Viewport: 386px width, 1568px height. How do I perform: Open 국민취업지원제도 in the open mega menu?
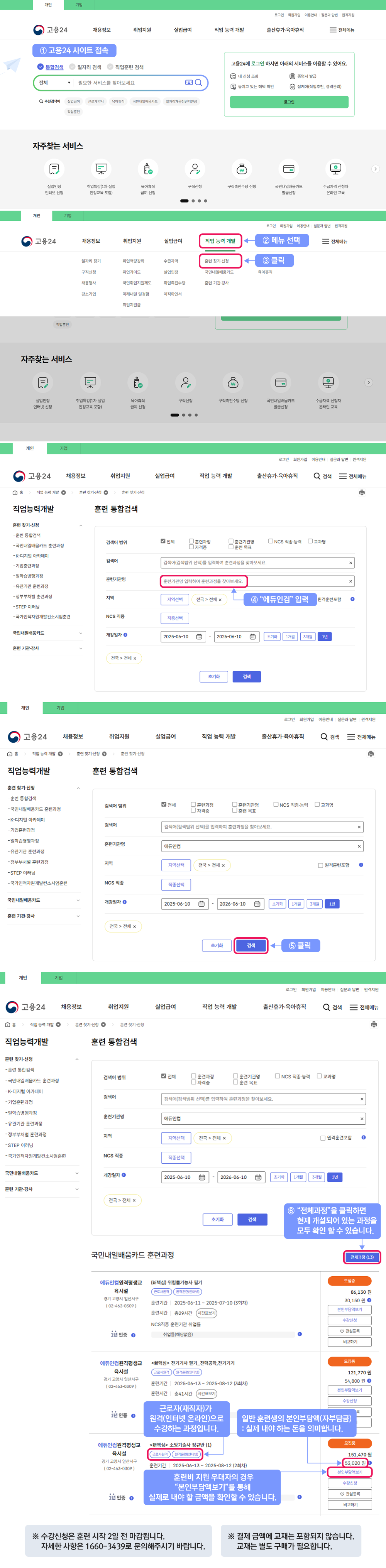click(x=137, y=283)
